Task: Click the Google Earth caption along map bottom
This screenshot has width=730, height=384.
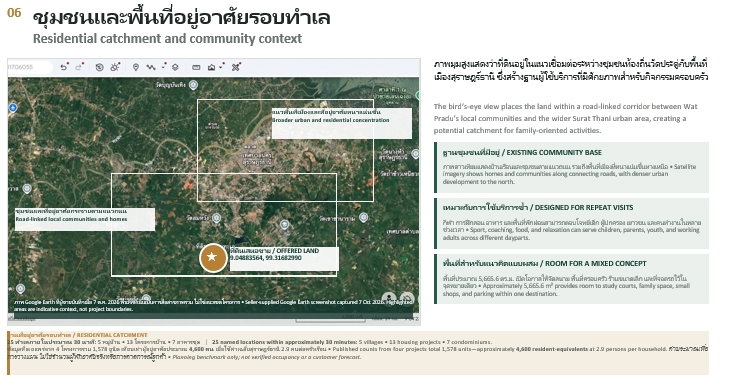Action: 213,305
